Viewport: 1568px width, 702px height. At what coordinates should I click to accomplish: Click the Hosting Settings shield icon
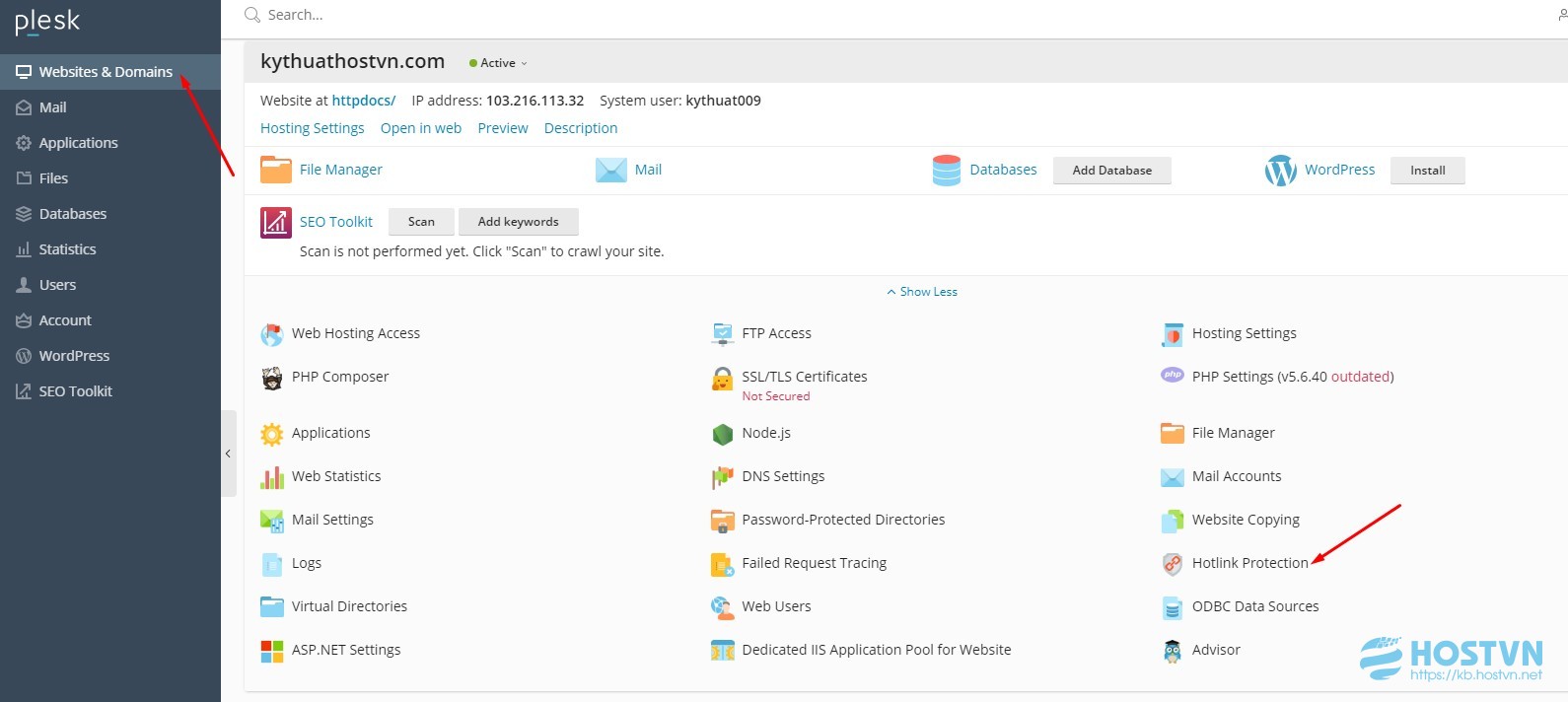(1173, 334)
